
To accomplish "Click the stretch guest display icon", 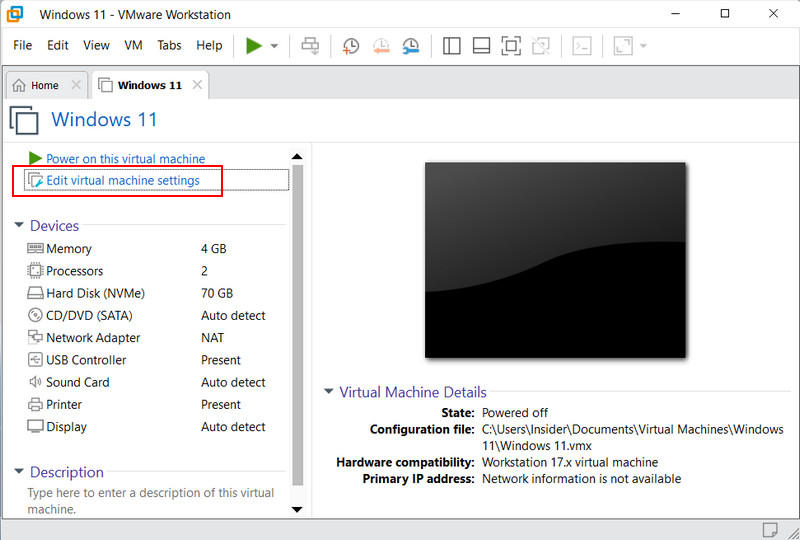I will 623,45.
